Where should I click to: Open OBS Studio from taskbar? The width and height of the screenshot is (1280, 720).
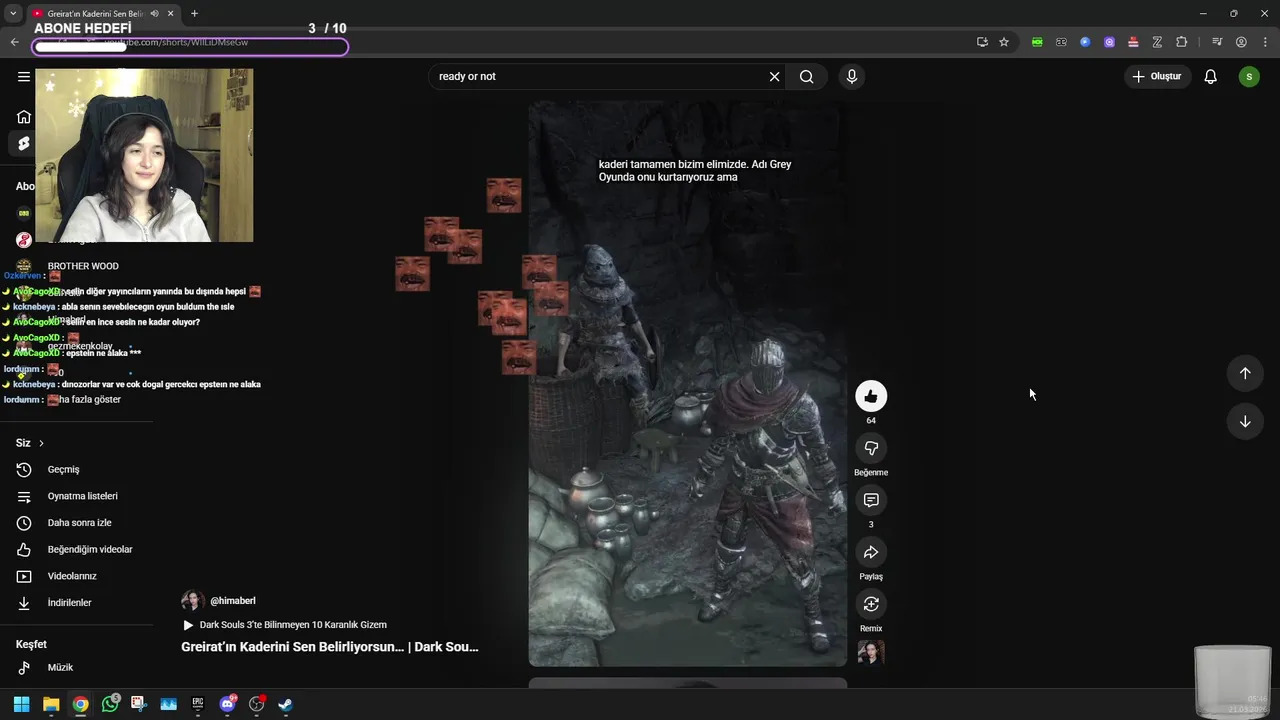tap(256, 704)
